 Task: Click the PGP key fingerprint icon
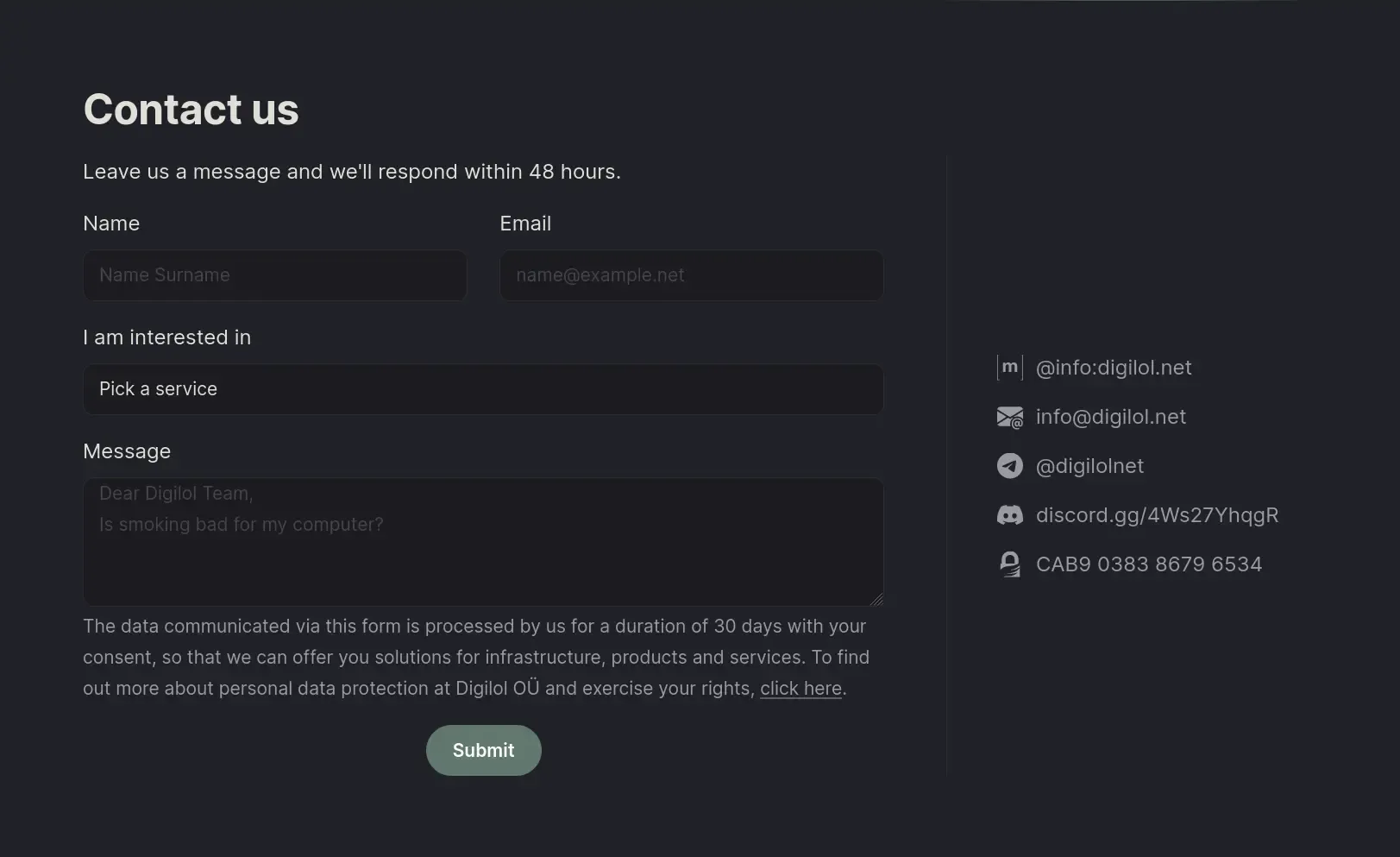coord(1009,564)
